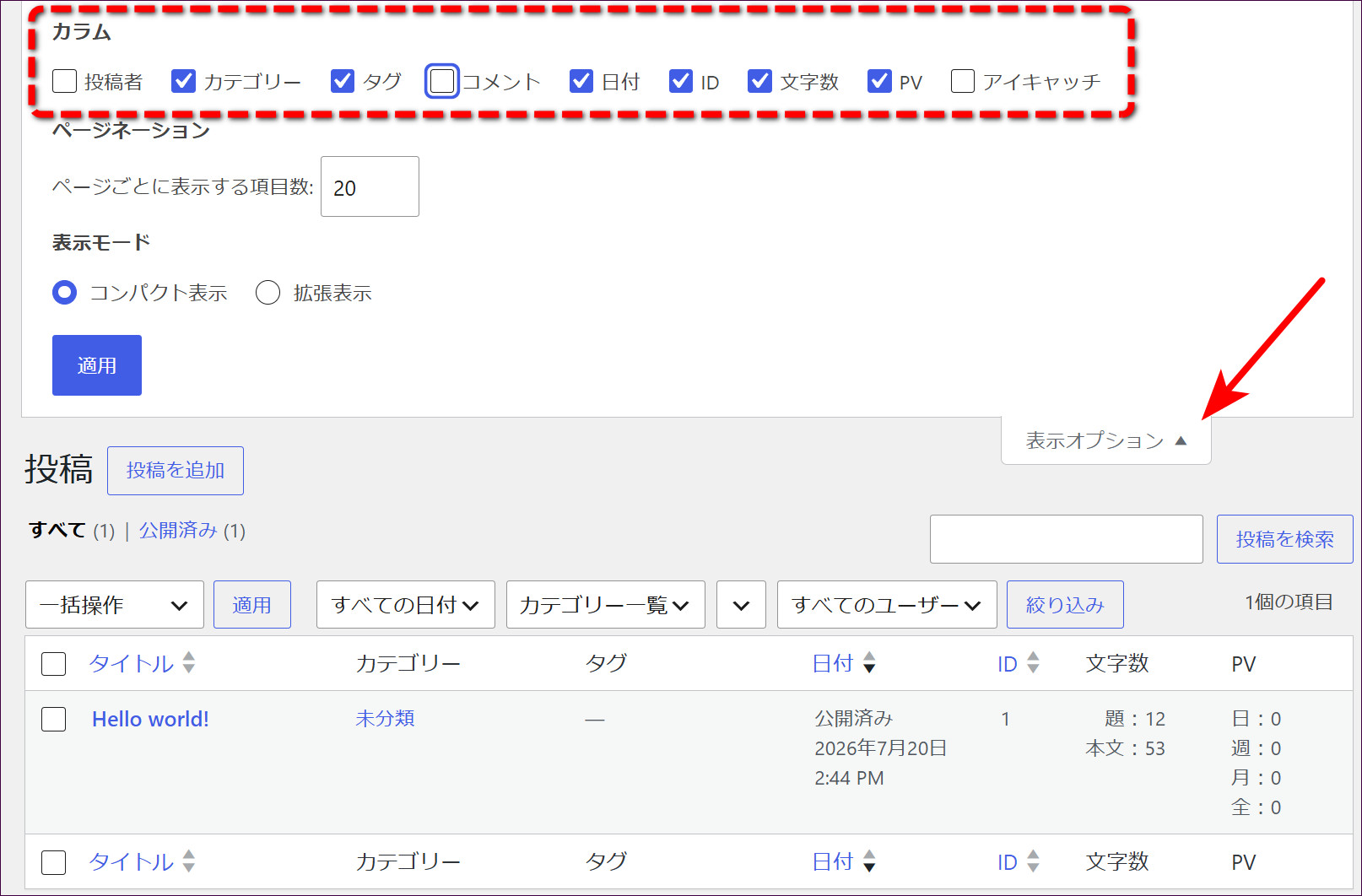Filter posts by 公開済み
Viewport: 1362px width, 896px height.
coord(178,530)
